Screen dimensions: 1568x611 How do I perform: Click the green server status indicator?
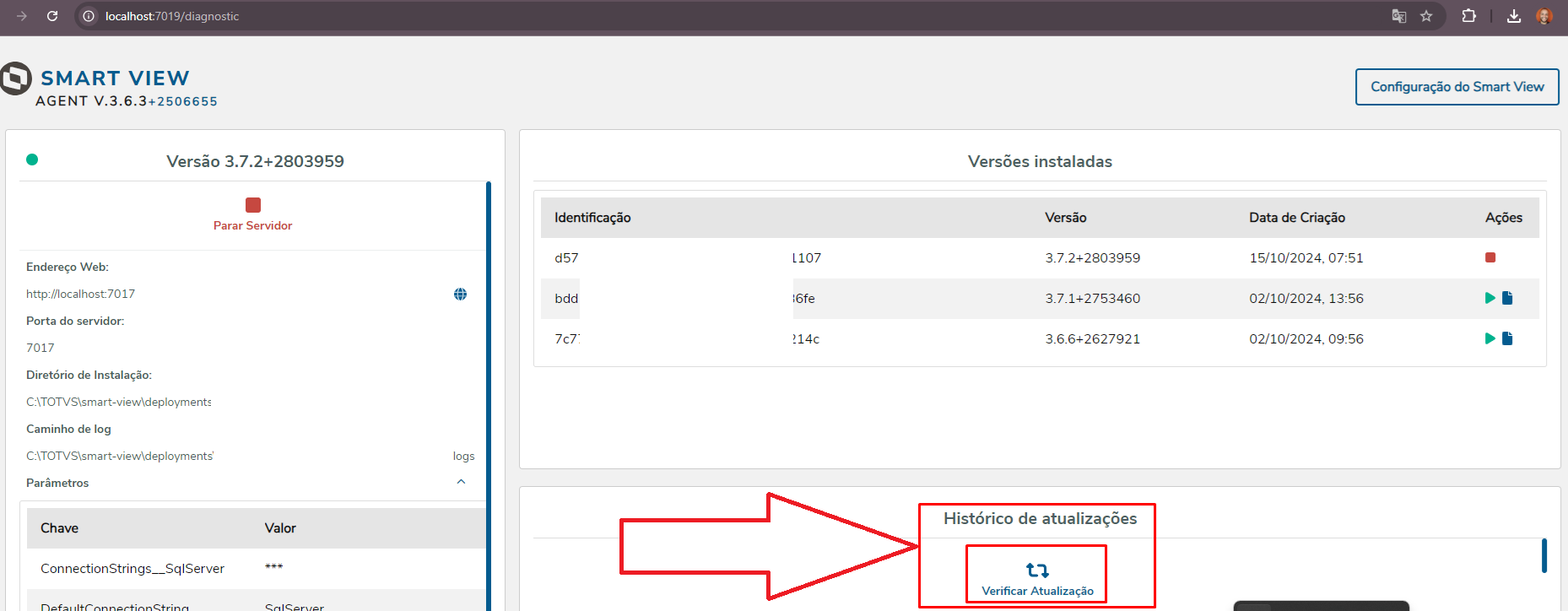32,160
